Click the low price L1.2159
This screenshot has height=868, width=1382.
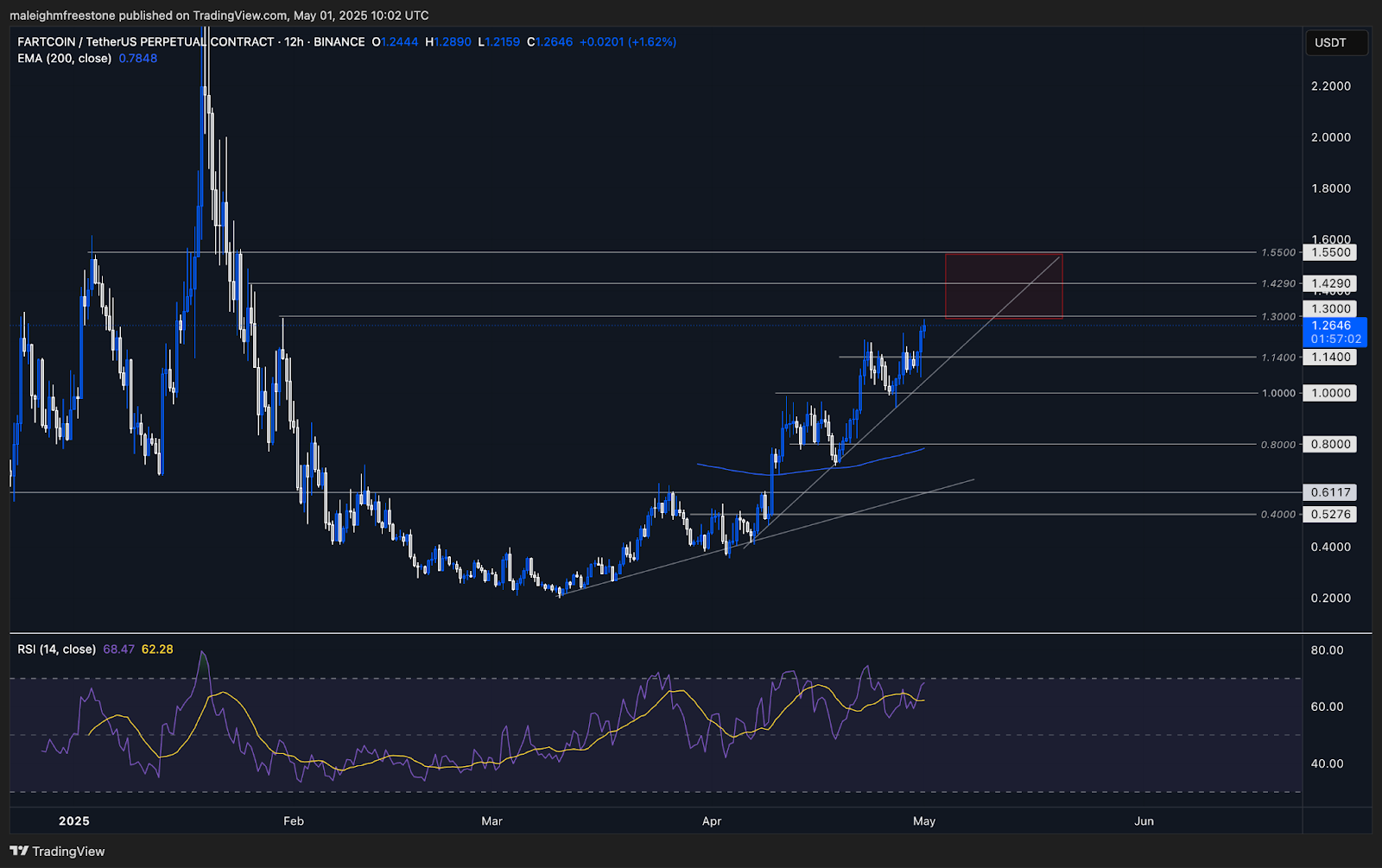coord(499,41)
